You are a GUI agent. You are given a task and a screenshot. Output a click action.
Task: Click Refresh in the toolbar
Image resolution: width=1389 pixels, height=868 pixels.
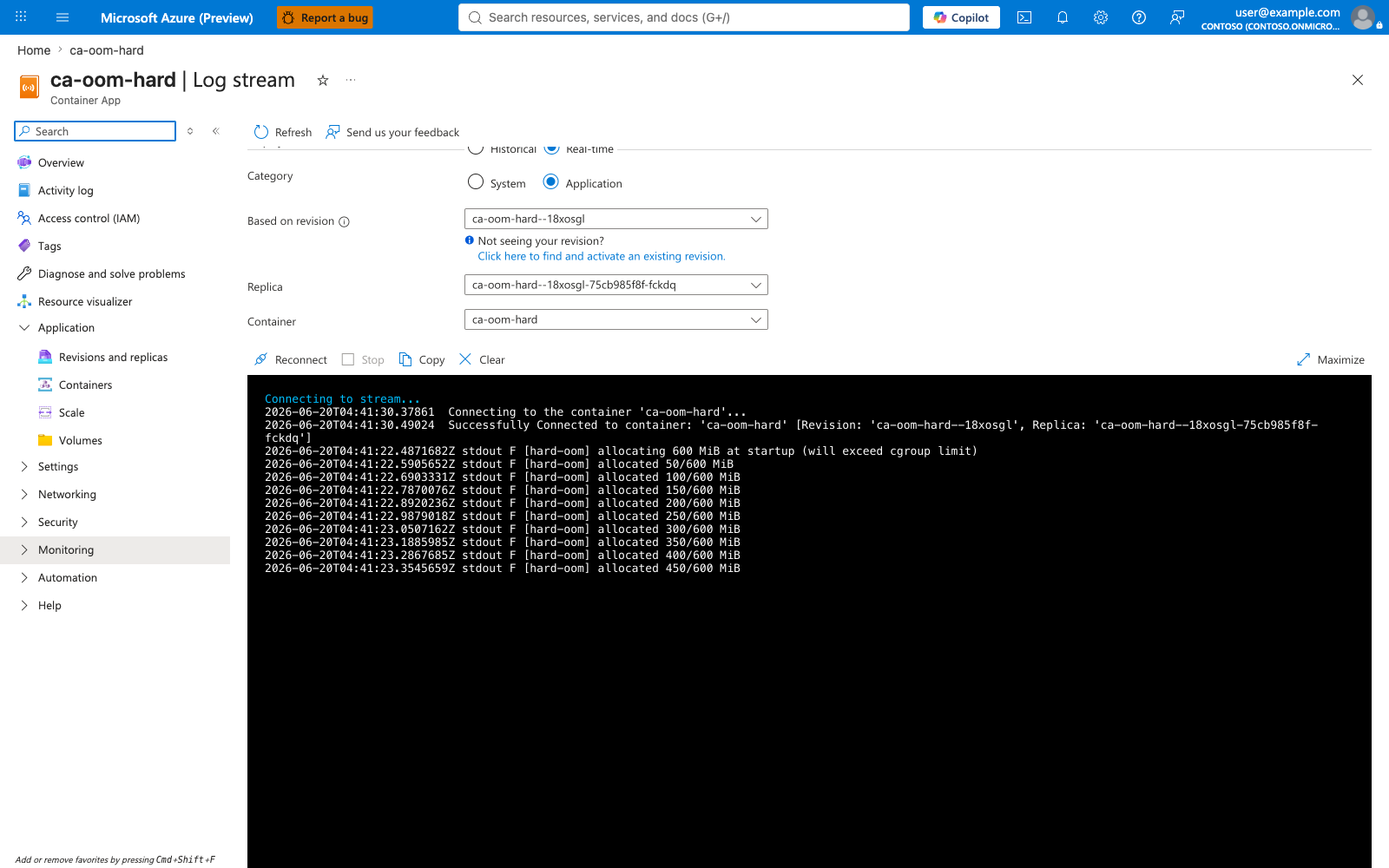pos(283,132)
